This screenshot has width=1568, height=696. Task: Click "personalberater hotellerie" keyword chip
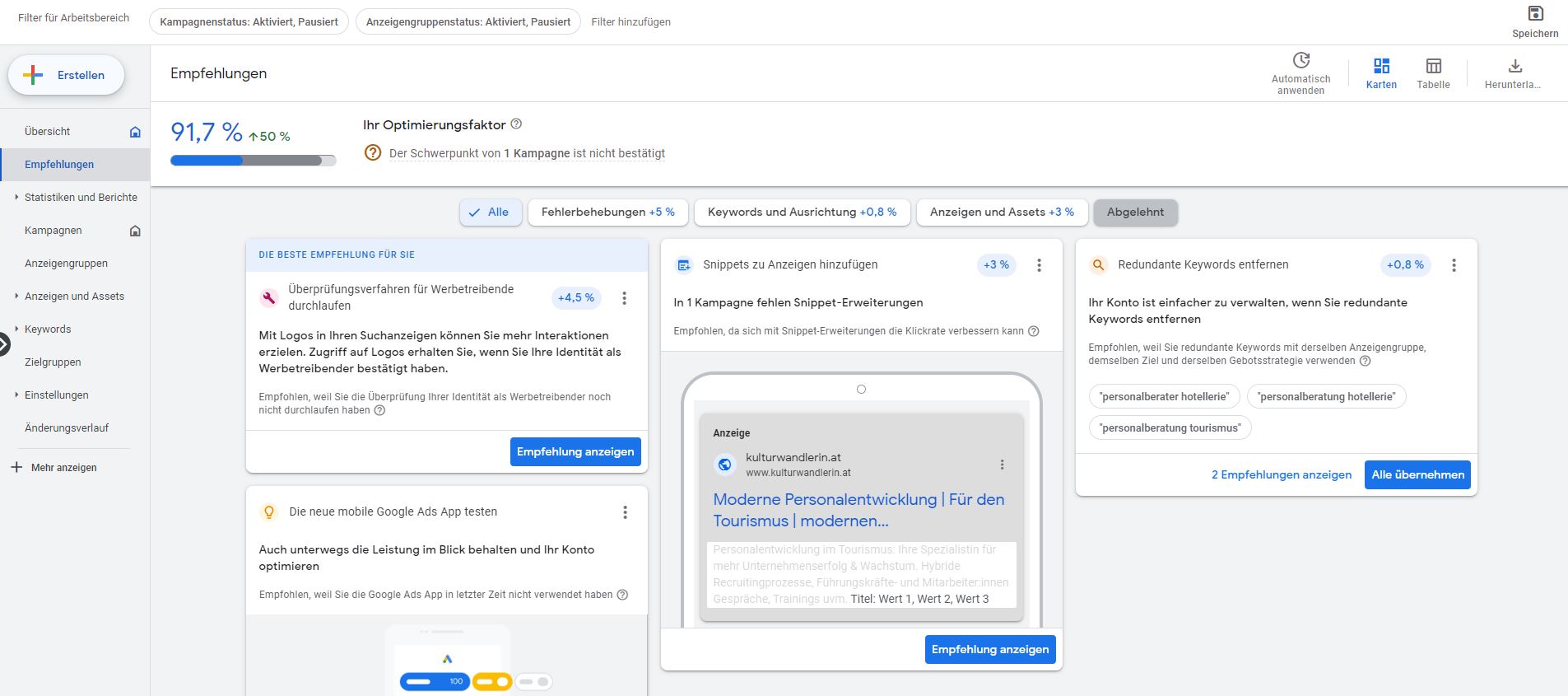point(1164,396)
